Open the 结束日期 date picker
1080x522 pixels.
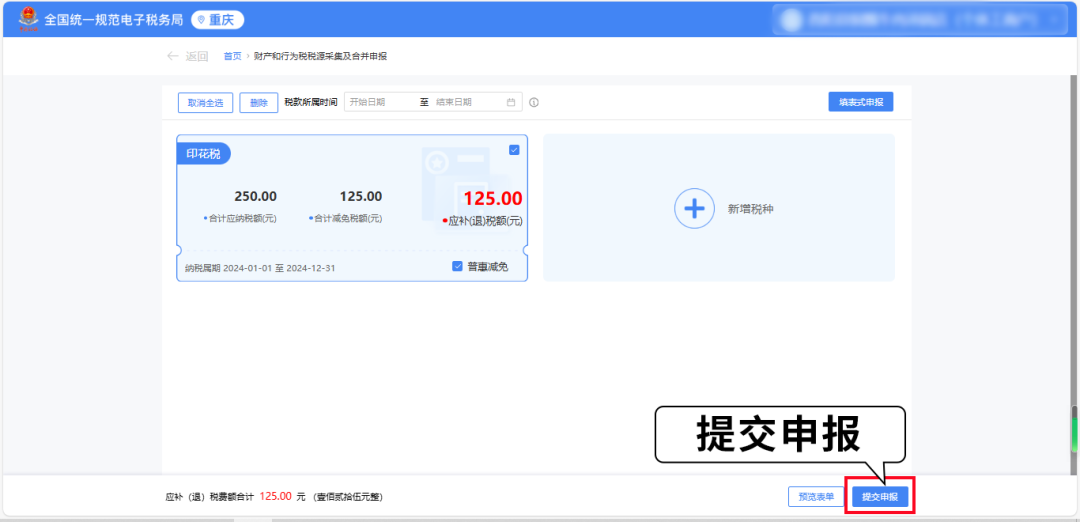pos(467,102)
